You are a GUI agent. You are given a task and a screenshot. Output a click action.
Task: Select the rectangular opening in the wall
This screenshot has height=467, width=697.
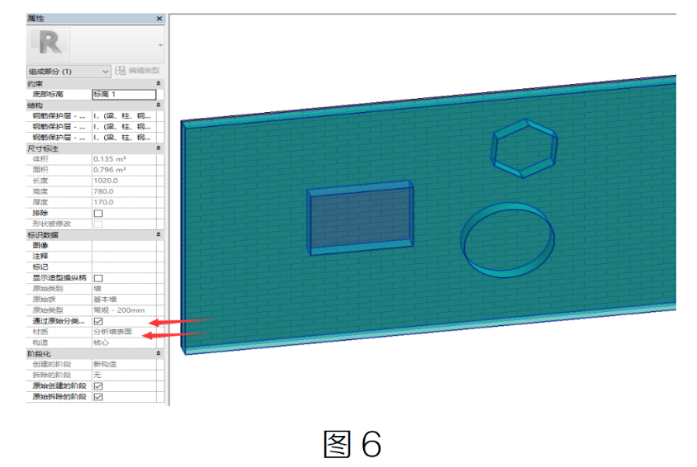(361, 218)
